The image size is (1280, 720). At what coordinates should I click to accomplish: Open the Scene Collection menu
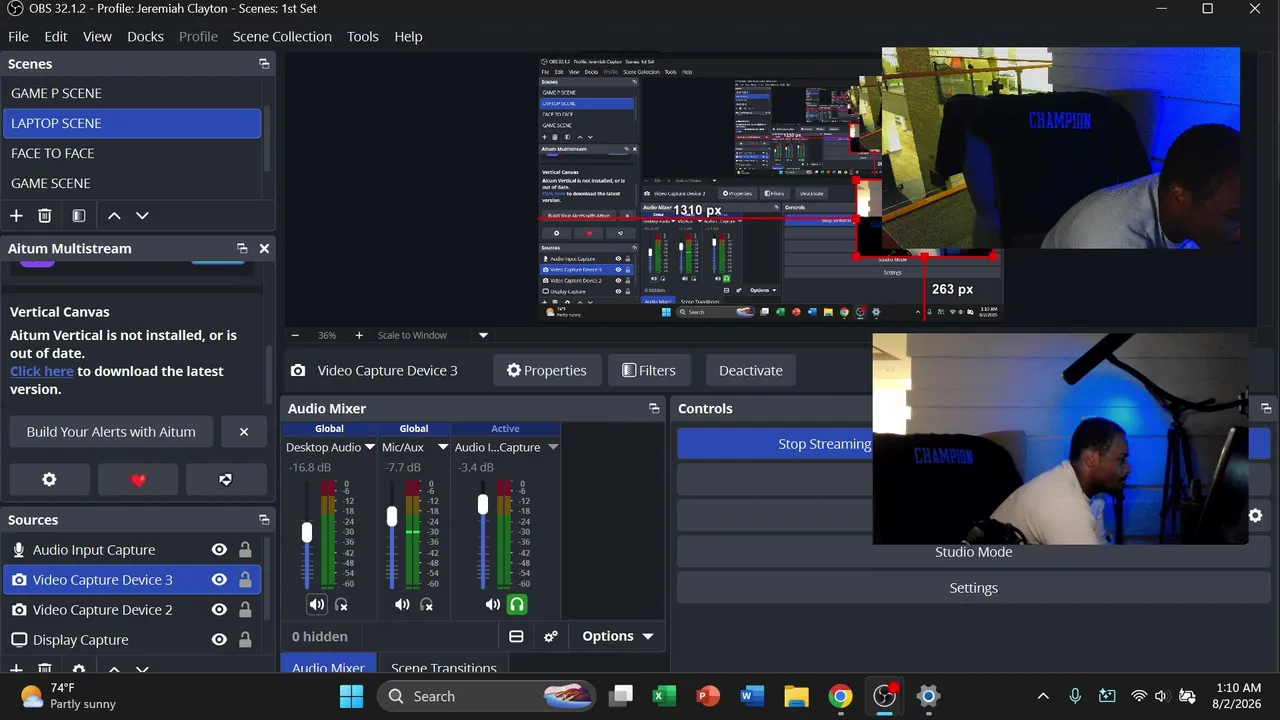point(282,36)
